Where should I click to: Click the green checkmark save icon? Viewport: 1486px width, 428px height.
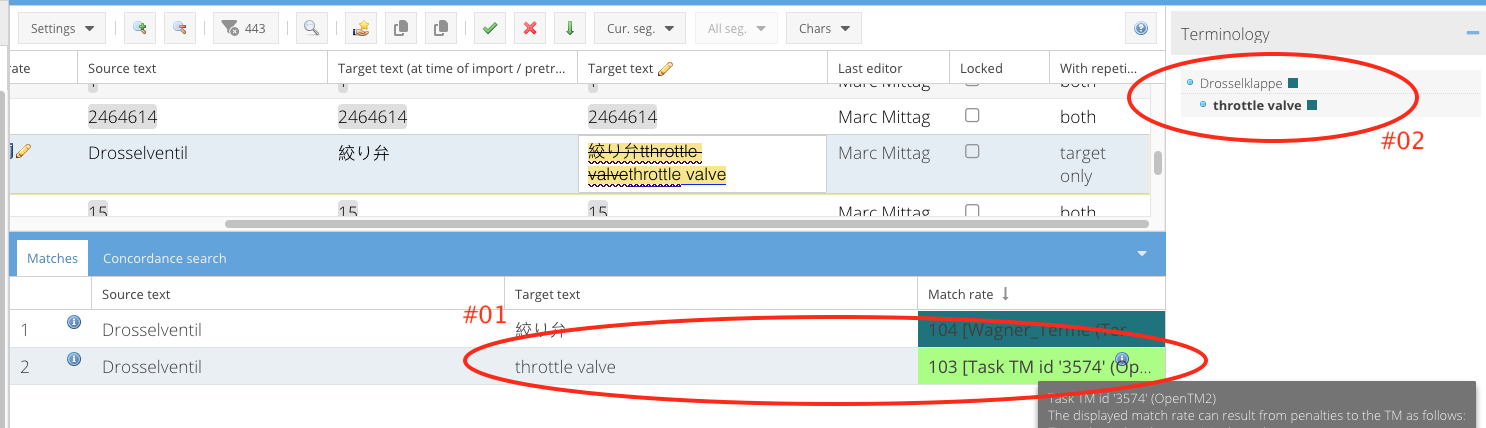pyautogui.click(x=489, y=29)
